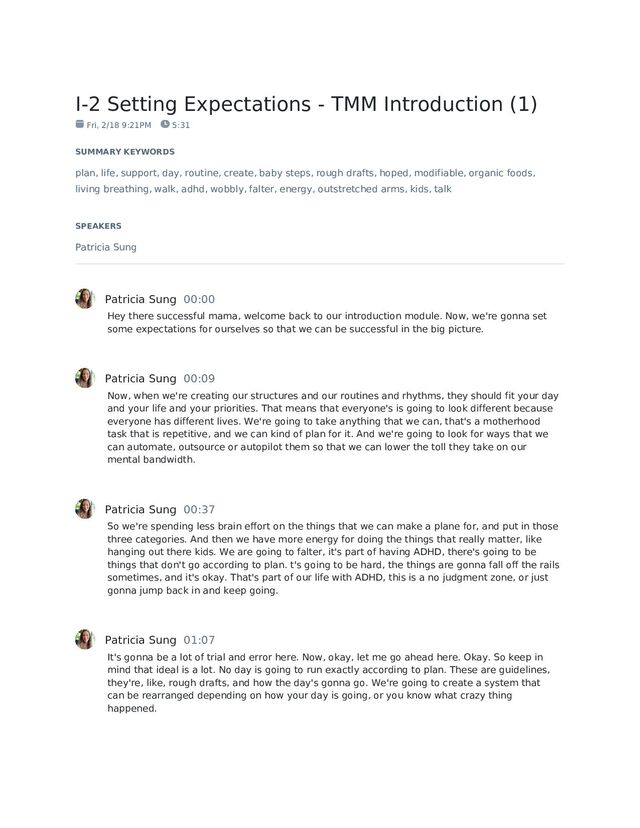Click the 'outstretched arms' keyword
This screenshot has height=828, width=640.
(360, 189)
